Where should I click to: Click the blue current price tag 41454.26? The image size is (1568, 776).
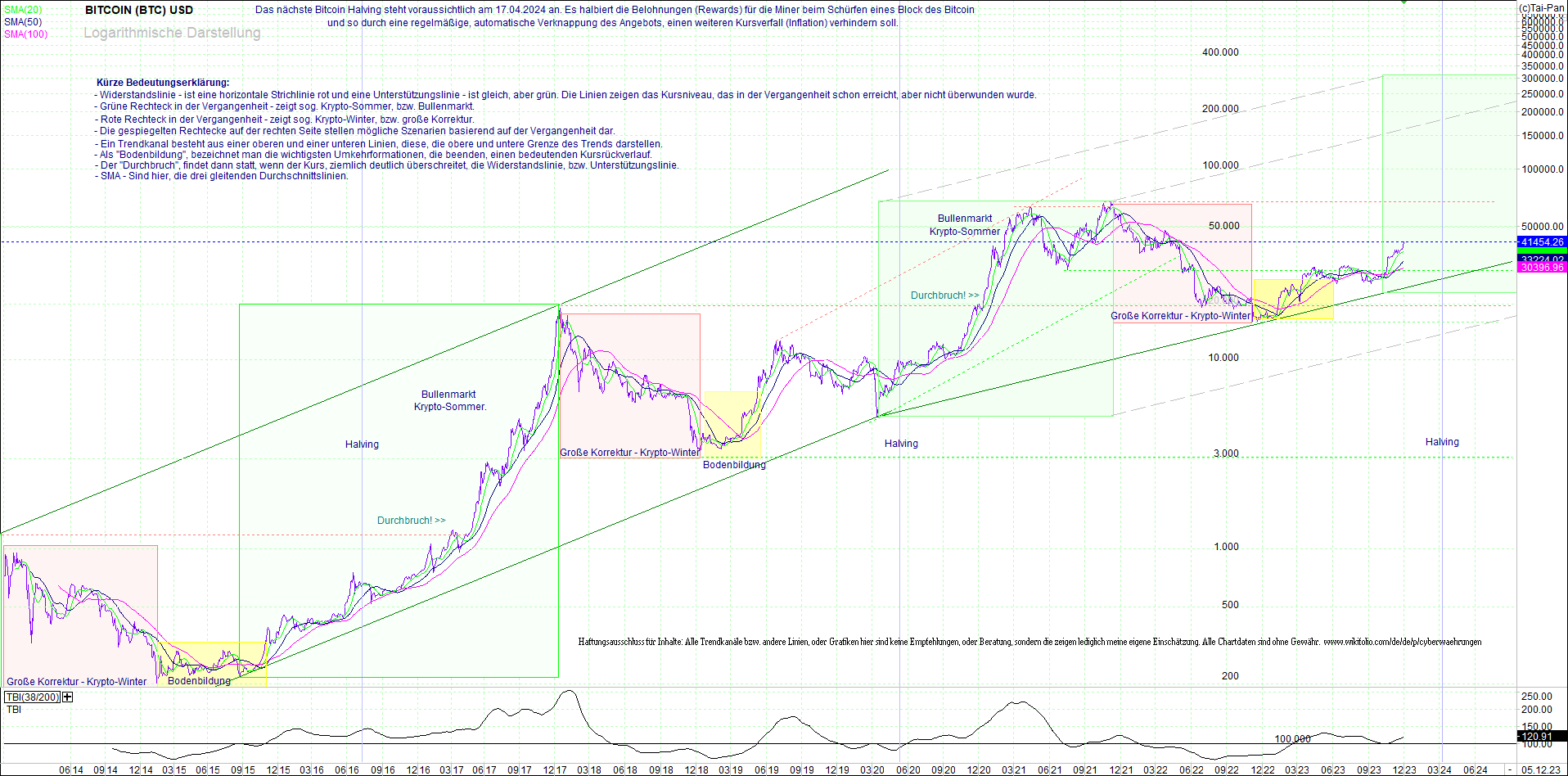point(1542,241)
